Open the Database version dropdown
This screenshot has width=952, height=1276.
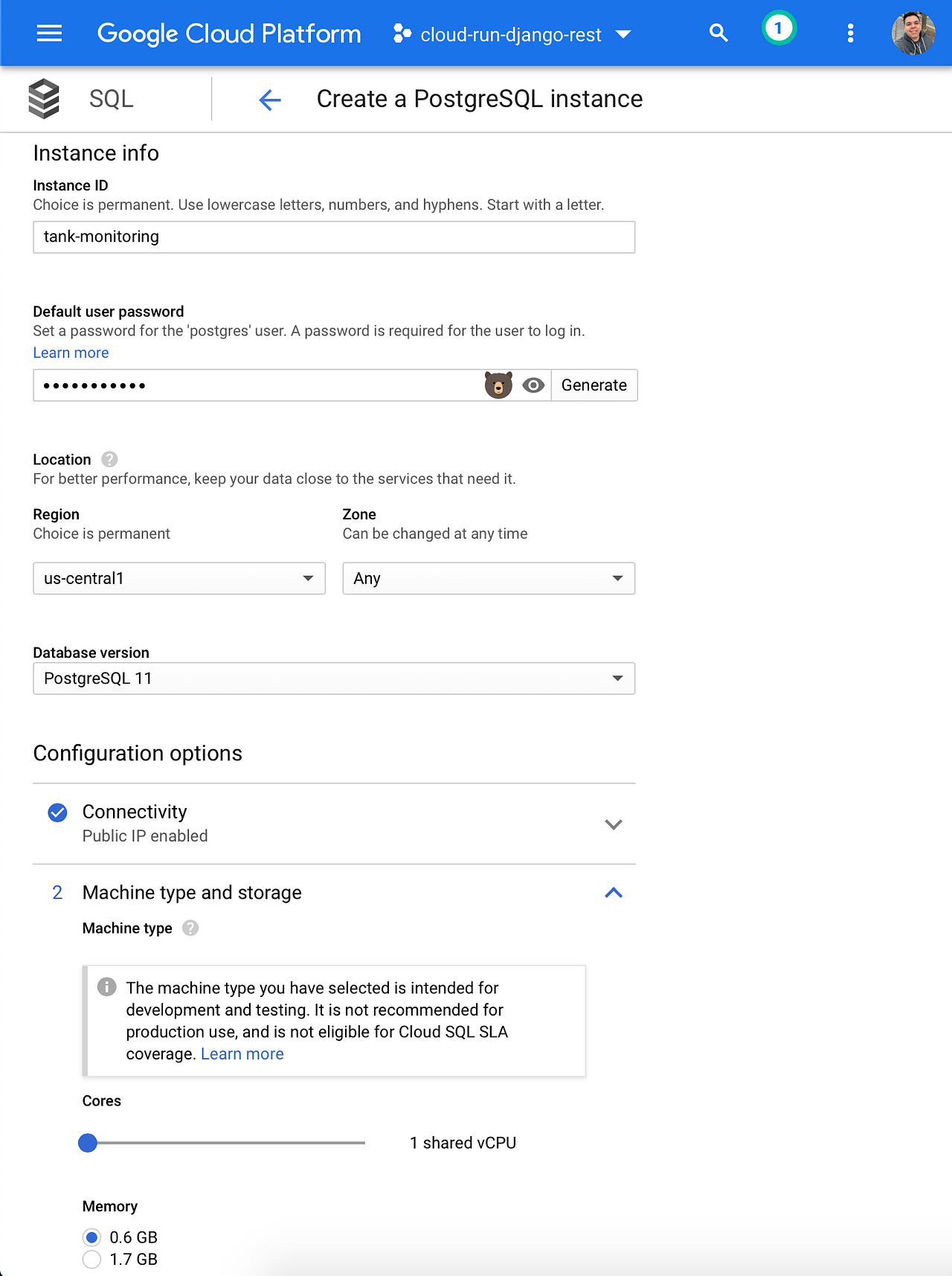point(334,679)
